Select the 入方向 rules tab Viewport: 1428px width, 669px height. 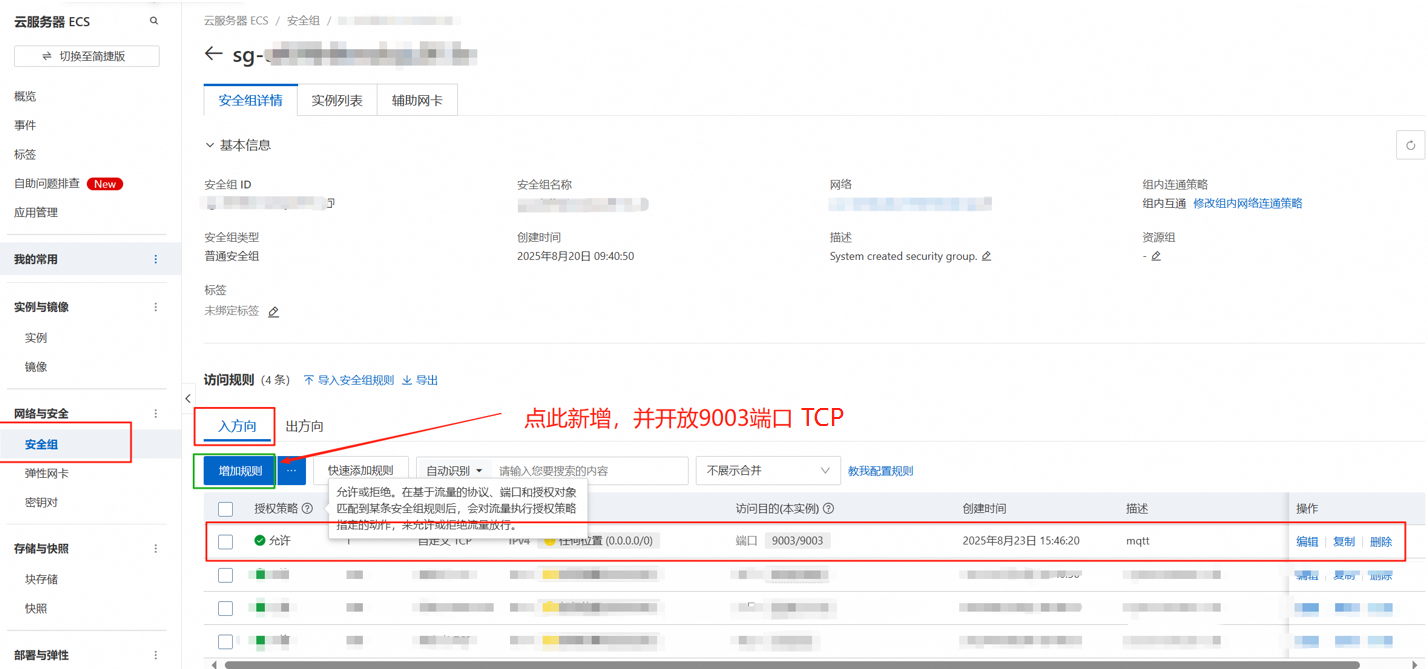point(237,426)
